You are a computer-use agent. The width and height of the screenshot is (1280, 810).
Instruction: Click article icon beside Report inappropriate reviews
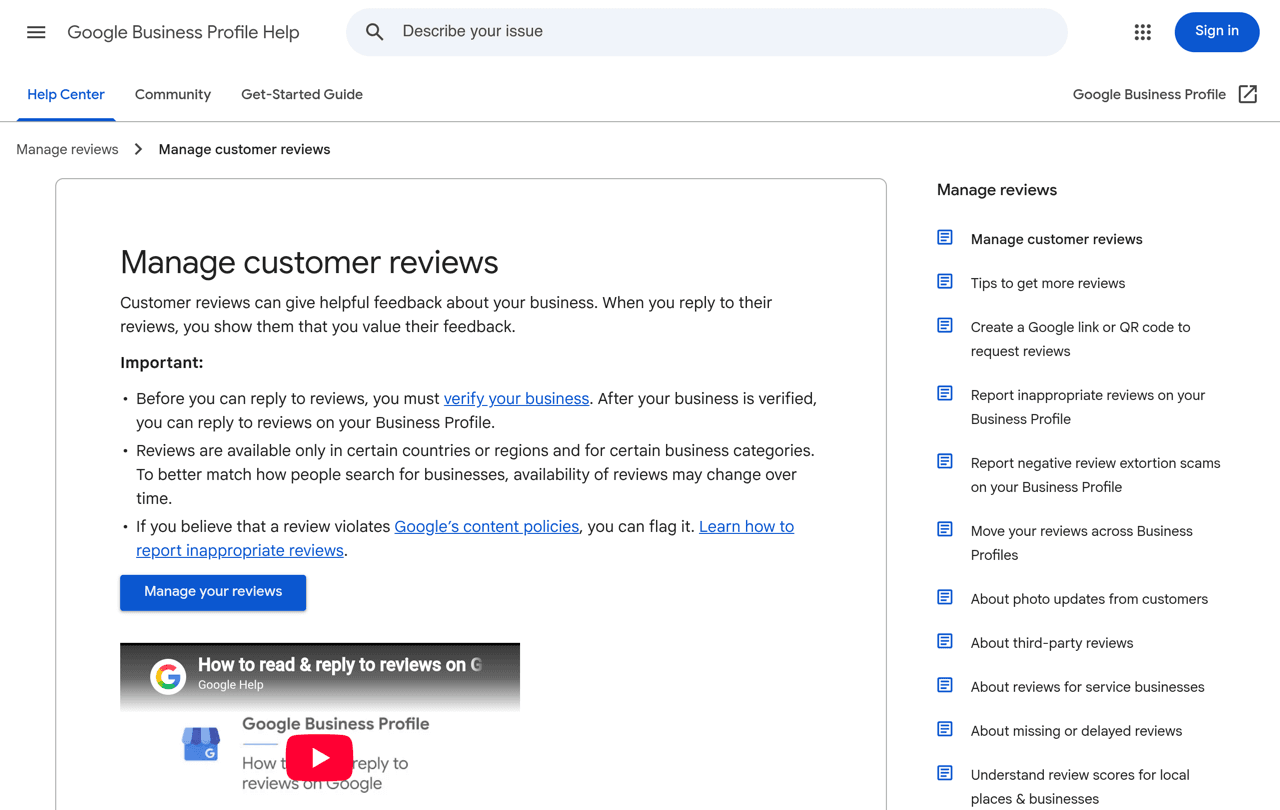945,393
